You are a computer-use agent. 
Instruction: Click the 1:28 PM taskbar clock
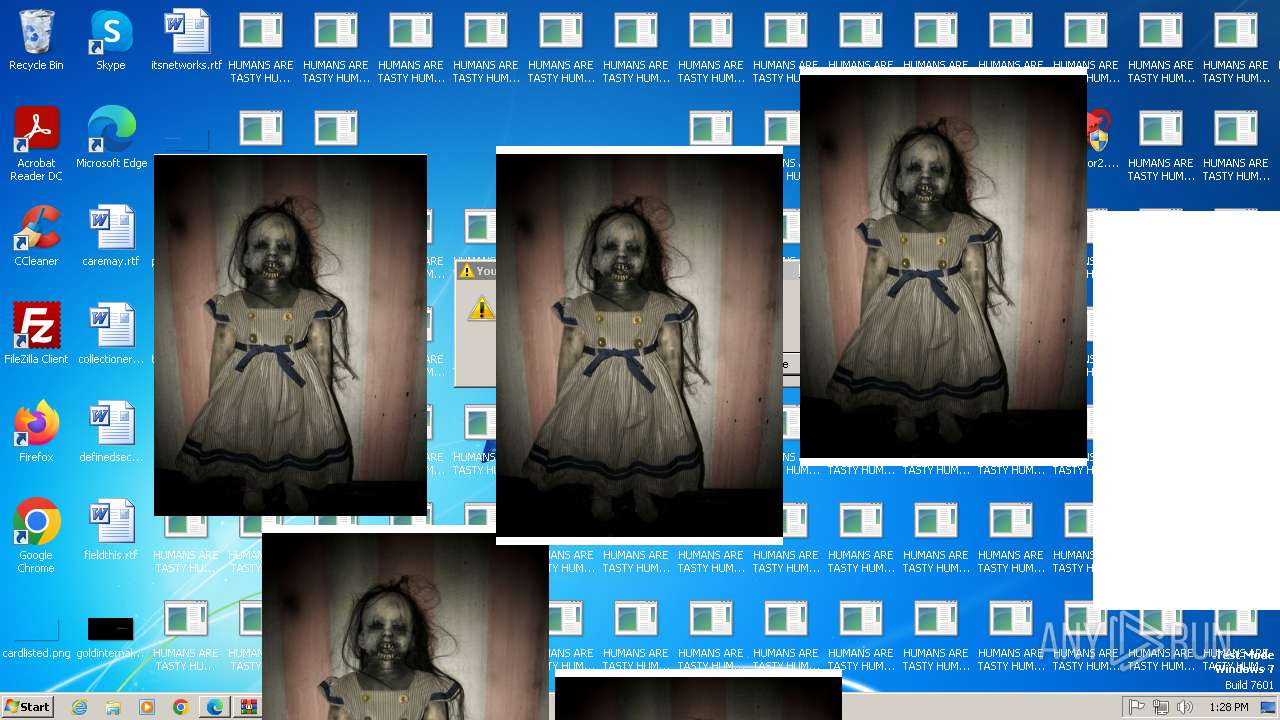point(1228,707)
